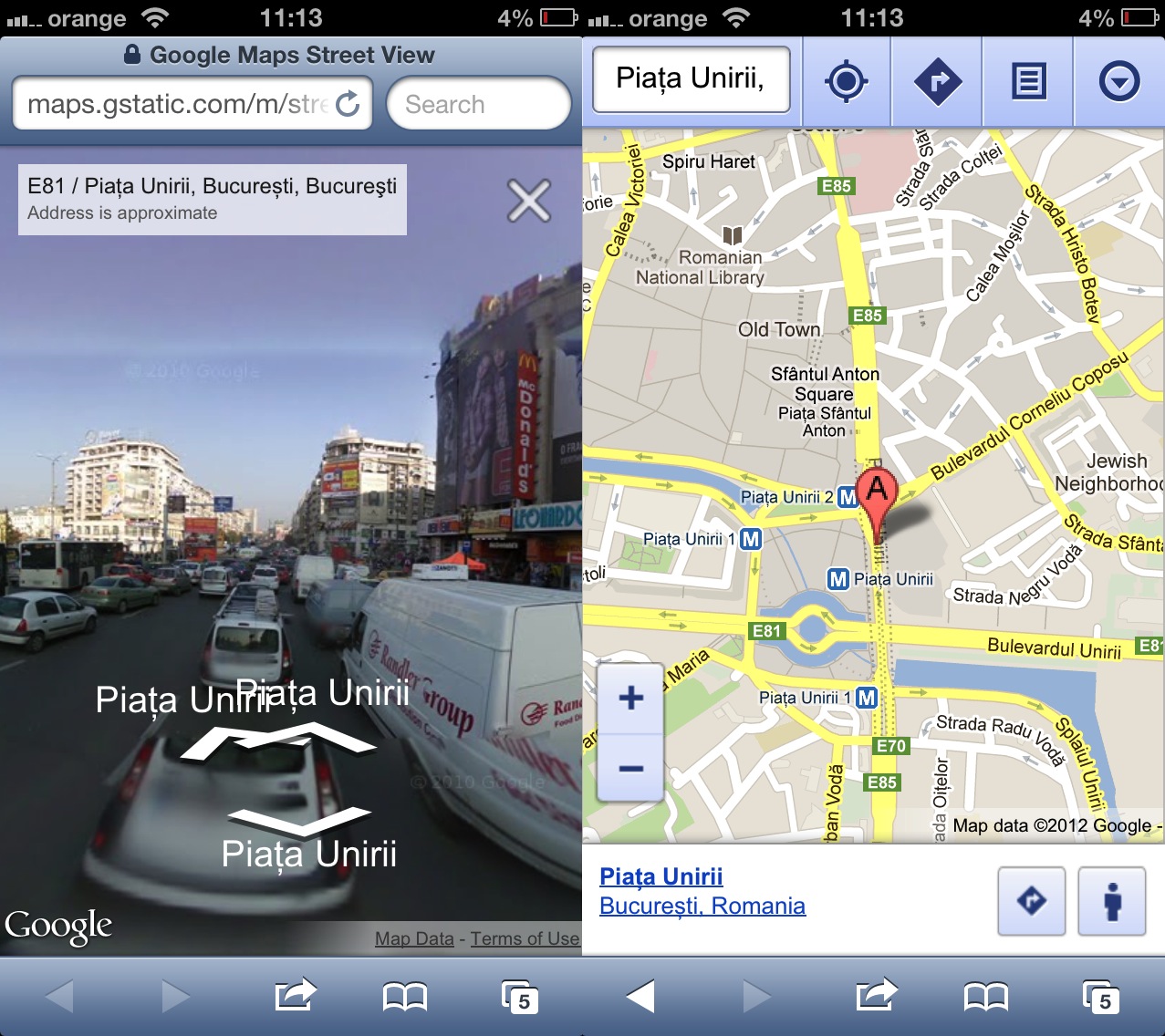Image resolution: width=1165 pixels, height=1036 pixels.
Task: Tap the Map data ©2012 Google text
Action: click(1052, 825)
